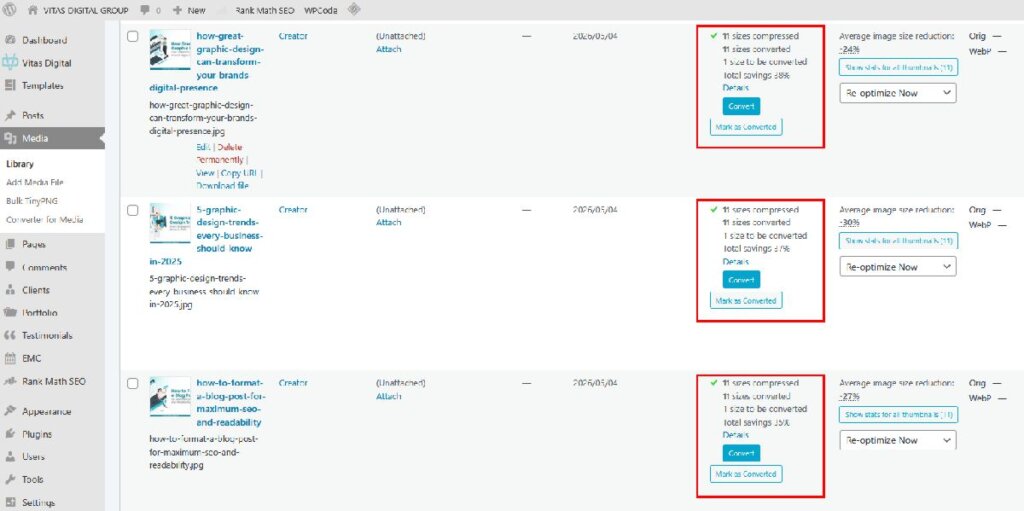The width and height of the screenshot is (1024, 511).
Task: Open Add Media File submenu item
Action: 35,182
